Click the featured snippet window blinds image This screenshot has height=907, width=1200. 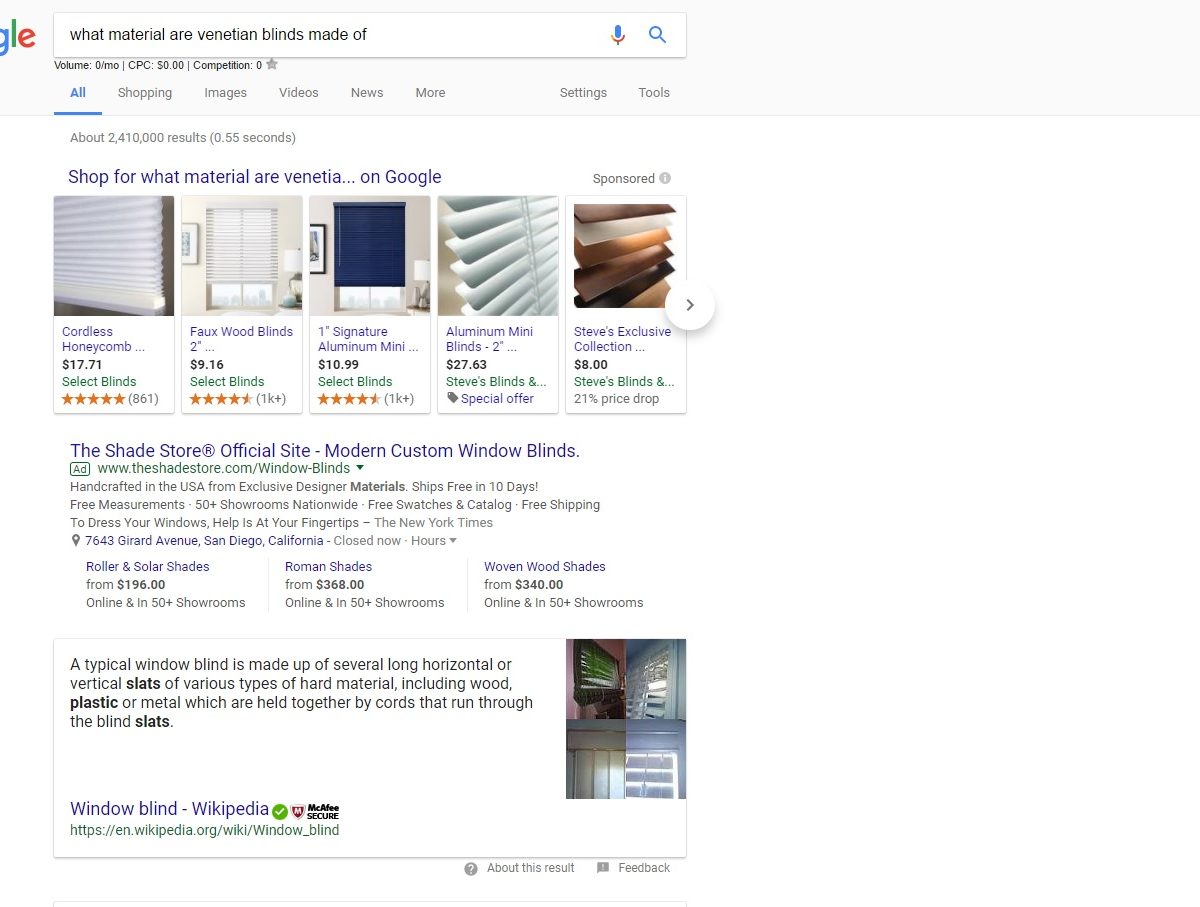click(x=626, y=719)
